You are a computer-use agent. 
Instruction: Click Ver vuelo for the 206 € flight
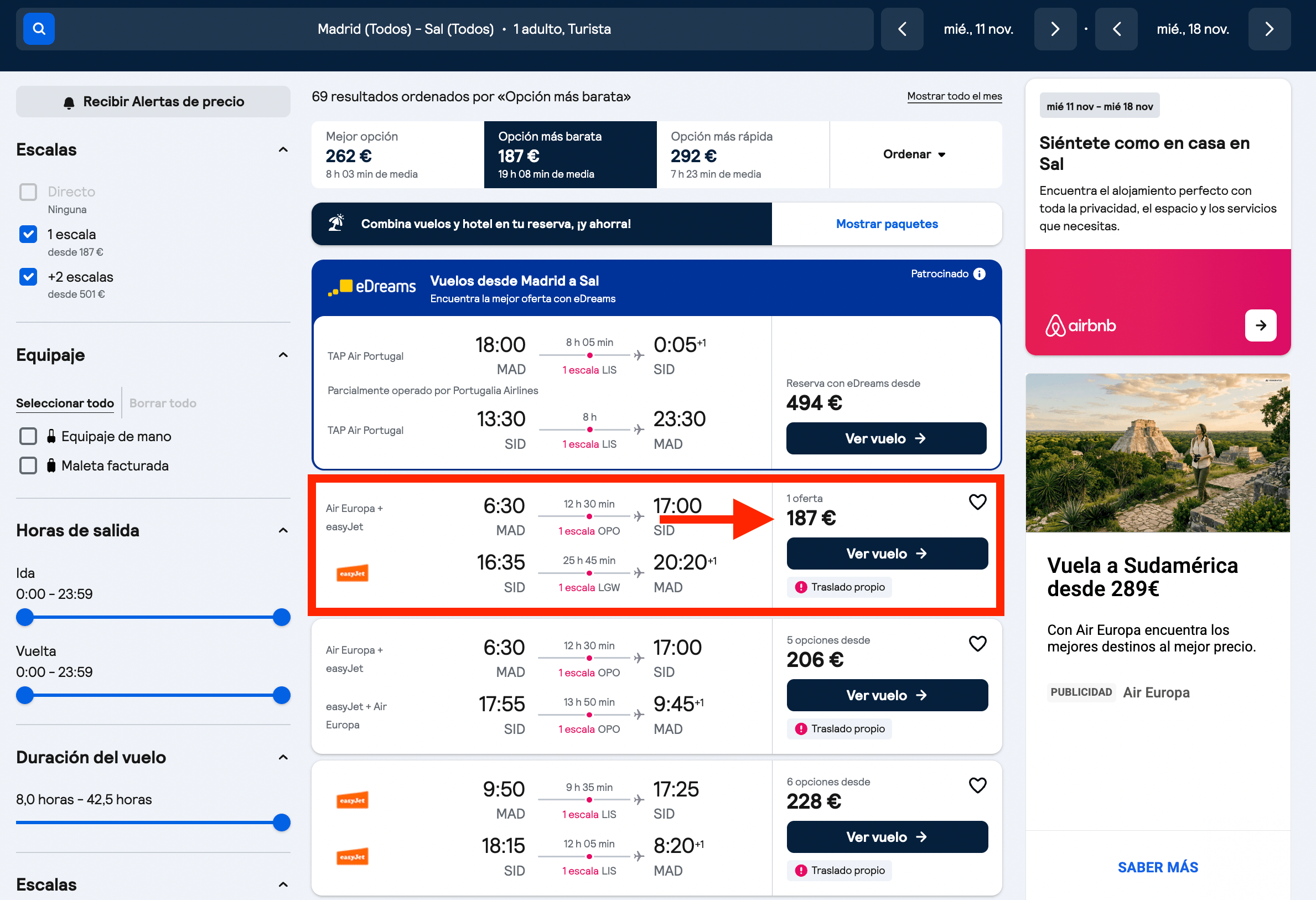tap(887, 695)
